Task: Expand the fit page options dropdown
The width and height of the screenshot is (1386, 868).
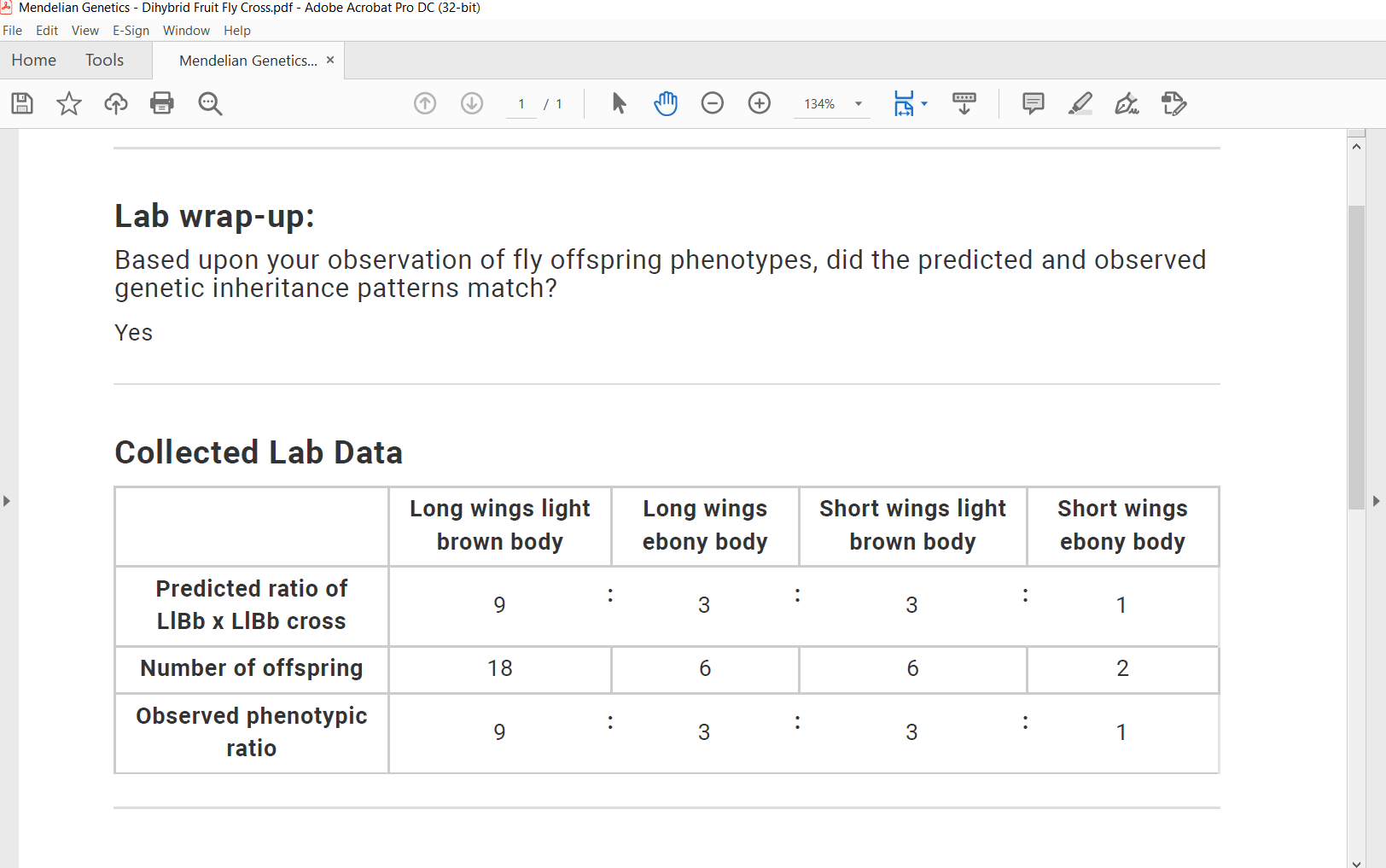Action: coord(924,104)
